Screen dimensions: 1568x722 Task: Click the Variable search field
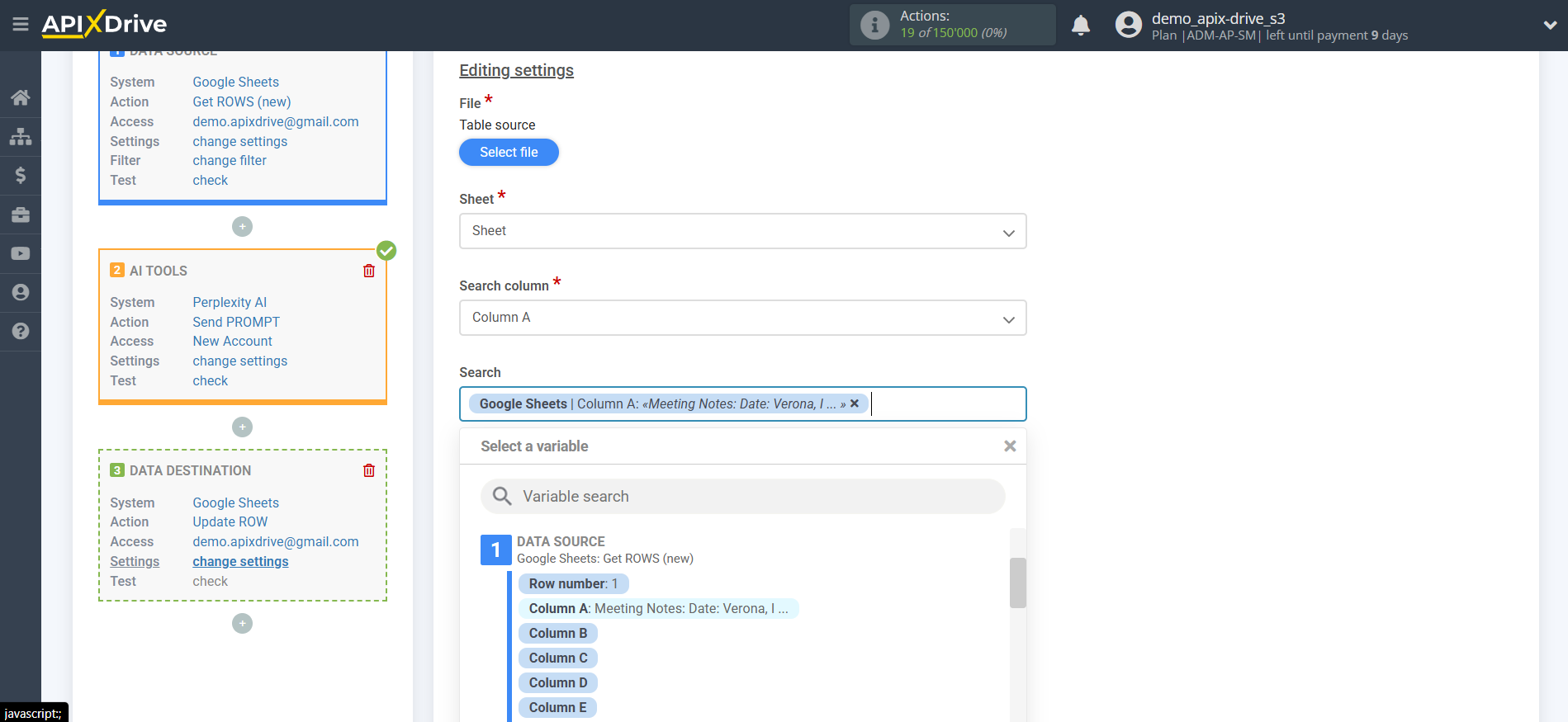click(742, 496)
